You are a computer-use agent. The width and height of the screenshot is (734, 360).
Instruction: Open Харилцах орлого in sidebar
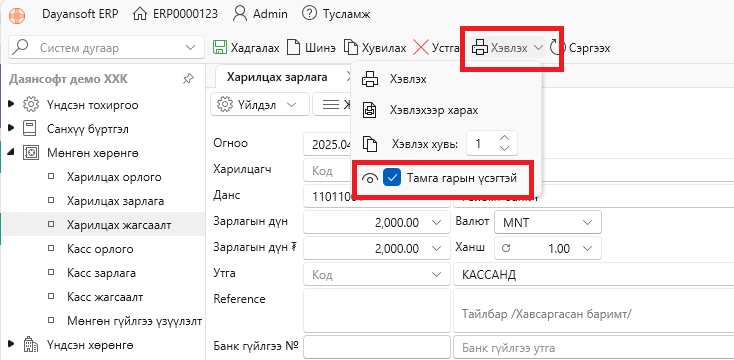114,177
